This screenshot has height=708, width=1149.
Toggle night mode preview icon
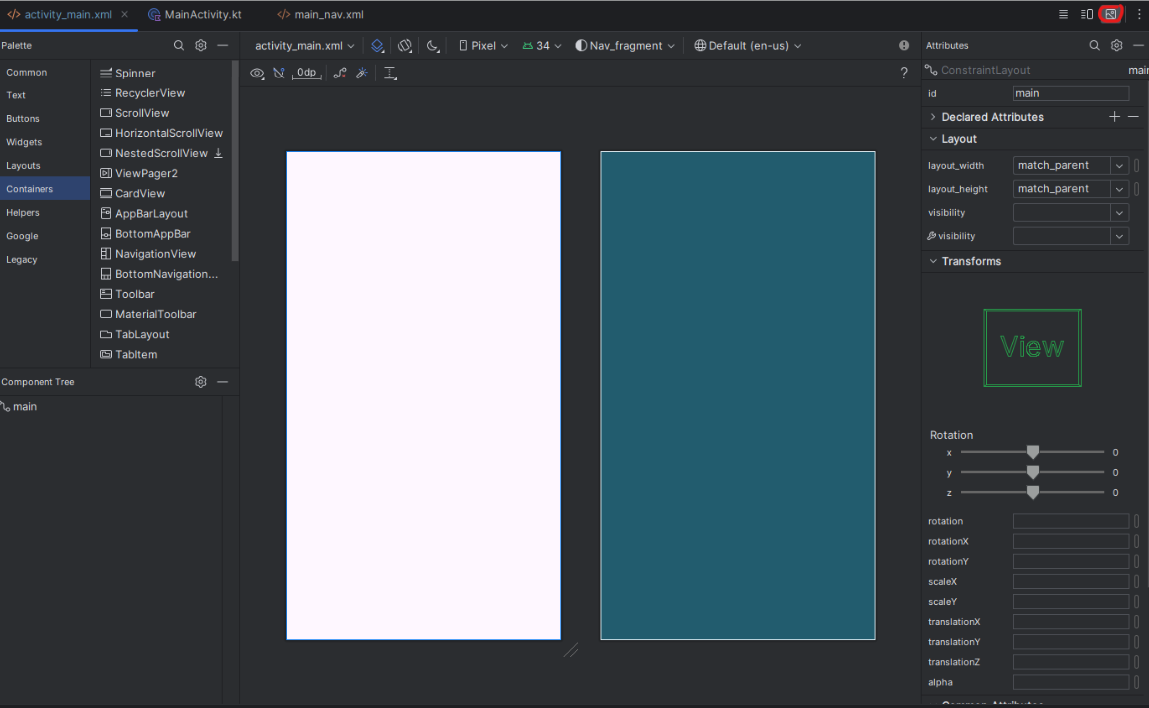pos(433,45)
